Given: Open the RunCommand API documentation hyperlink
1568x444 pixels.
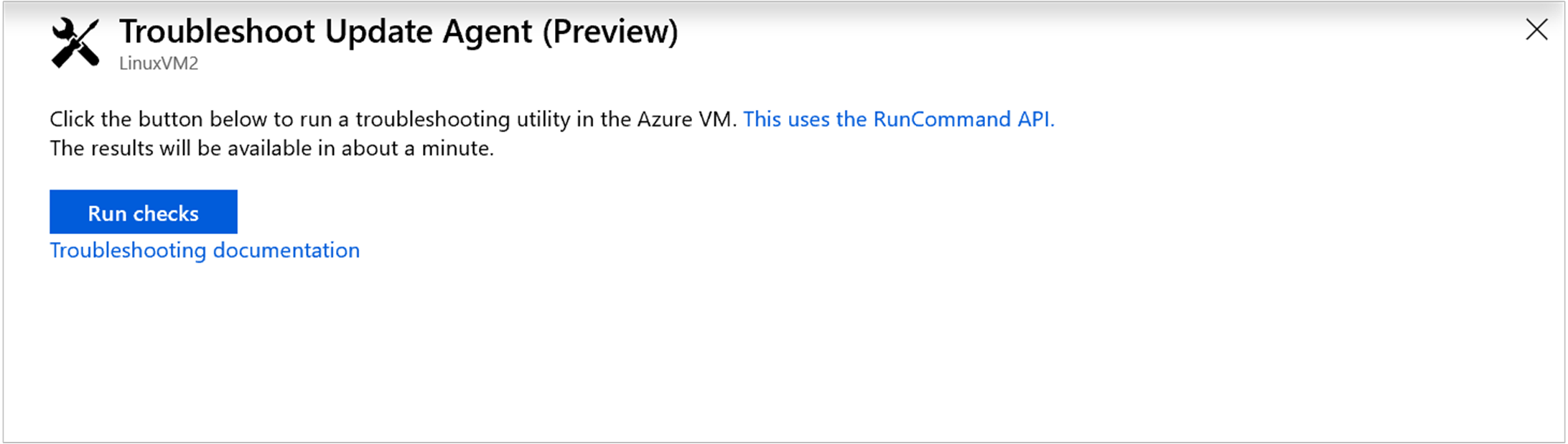Looking at the screenshot, I should coord(898,119).
